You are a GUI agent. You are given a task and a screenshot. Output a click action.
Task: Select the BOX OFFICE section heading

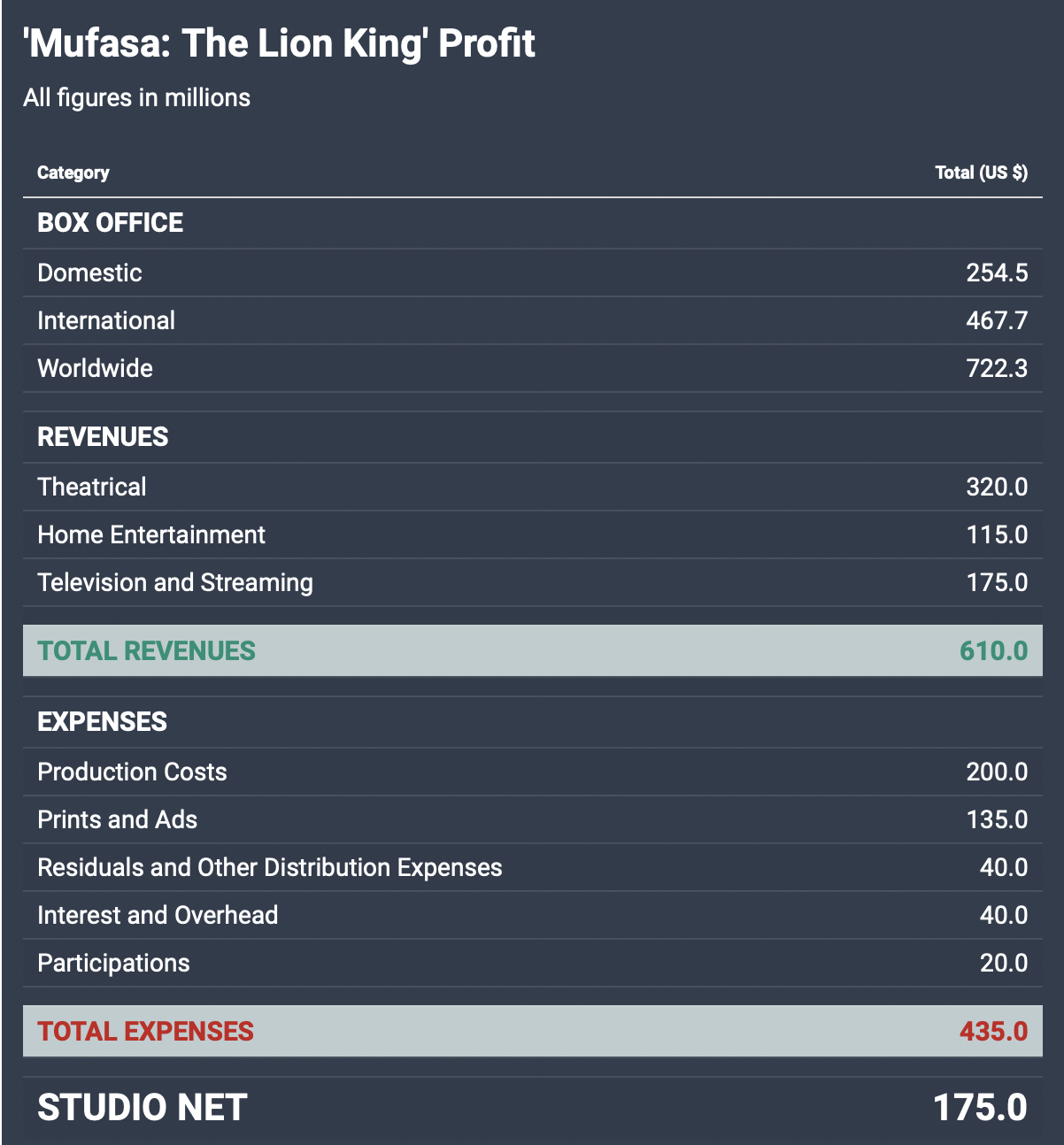click(111, 223)
